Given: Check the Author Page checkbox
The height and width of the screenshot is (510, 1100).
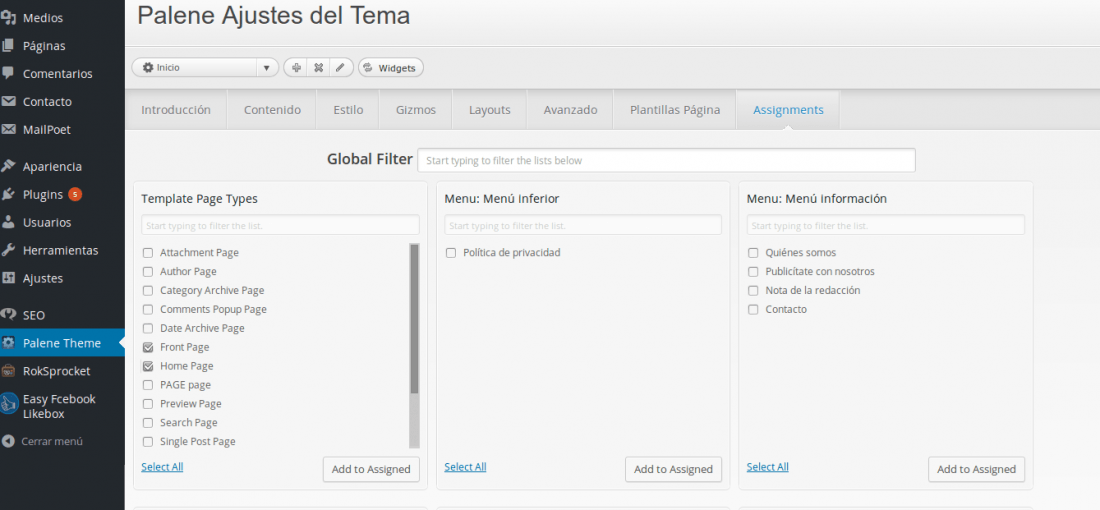Looking at the screenshot, I should pos(148,271).
